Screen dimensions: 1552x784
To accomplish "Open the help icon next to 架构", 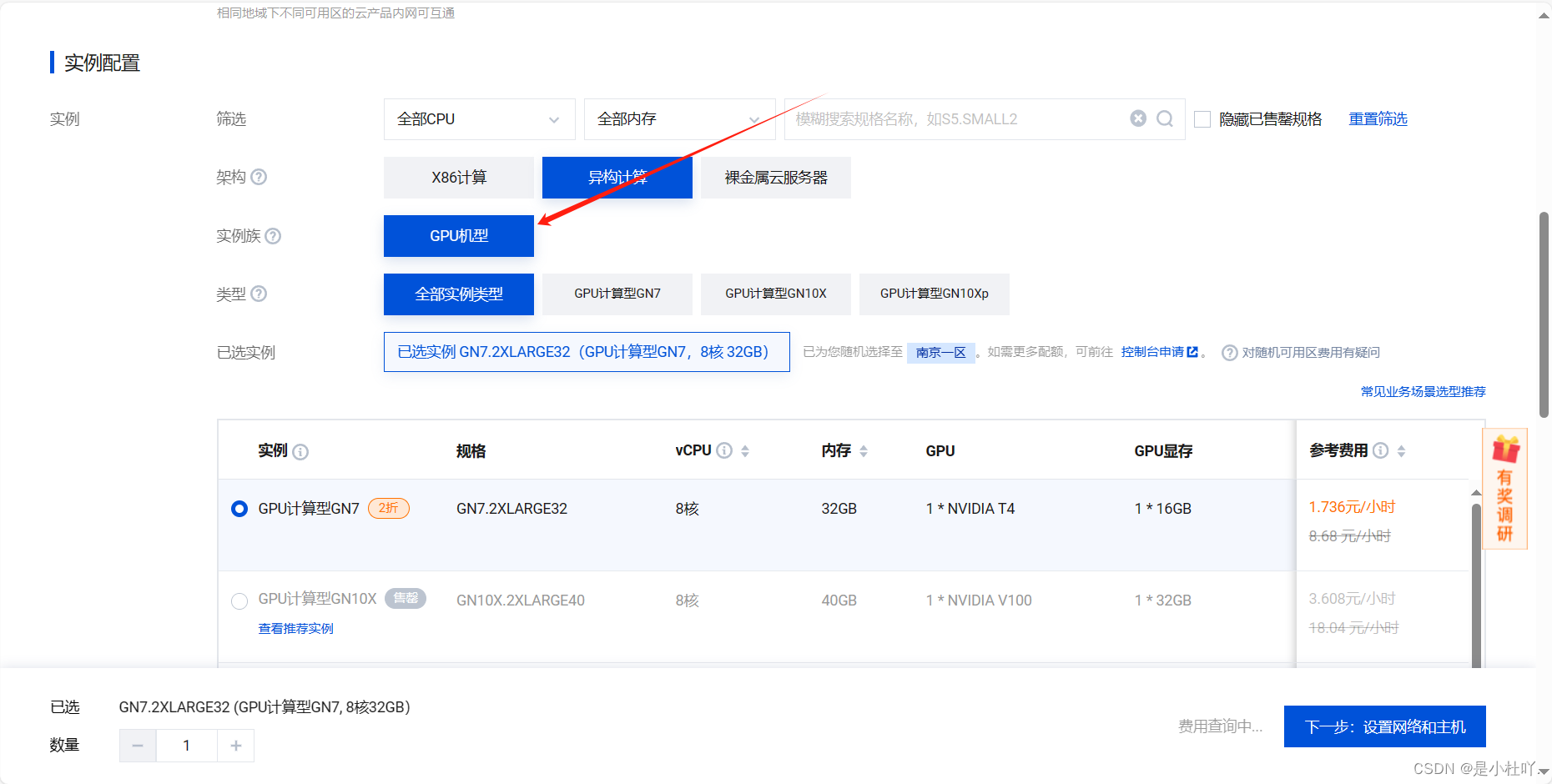I will coord(259,177).
